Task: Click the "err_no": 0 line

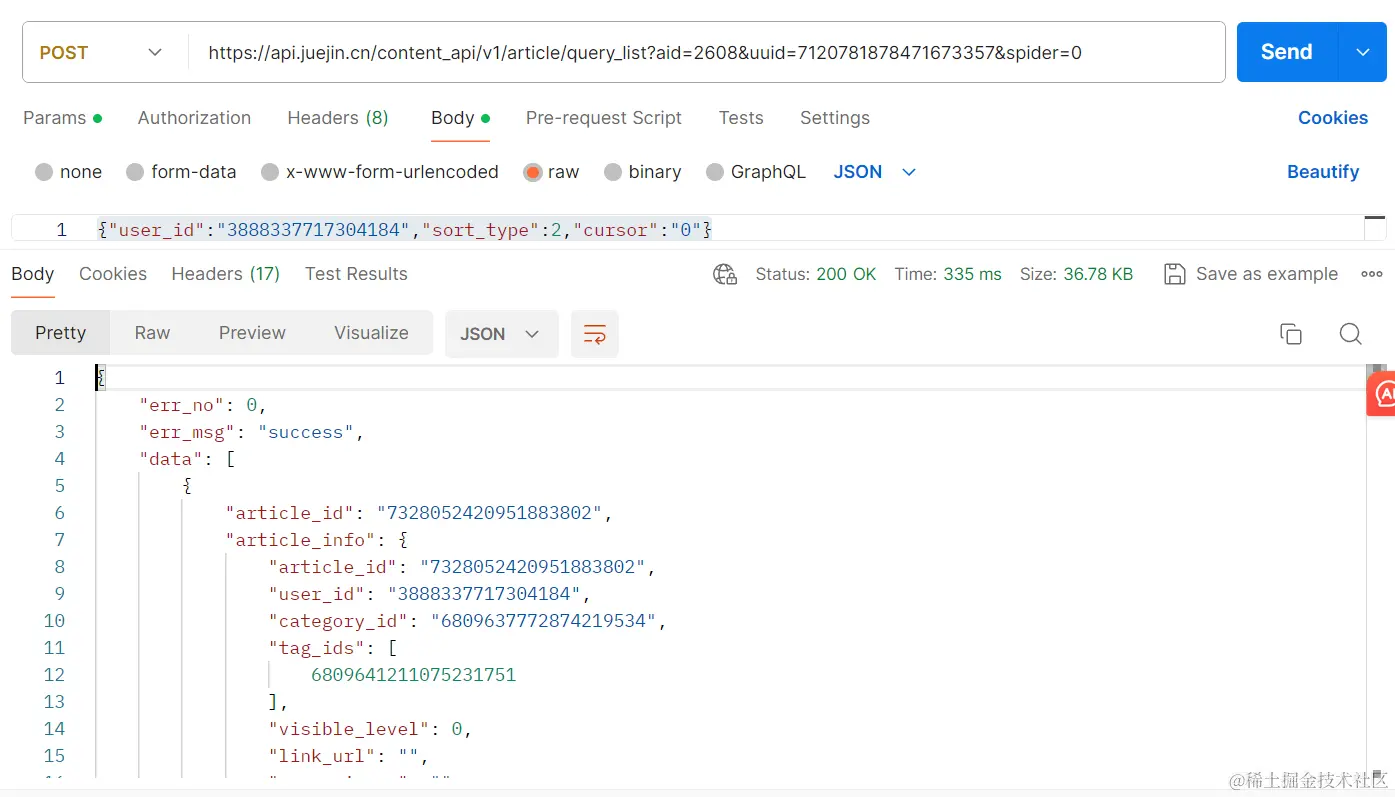Action: (x=203, y=405)
